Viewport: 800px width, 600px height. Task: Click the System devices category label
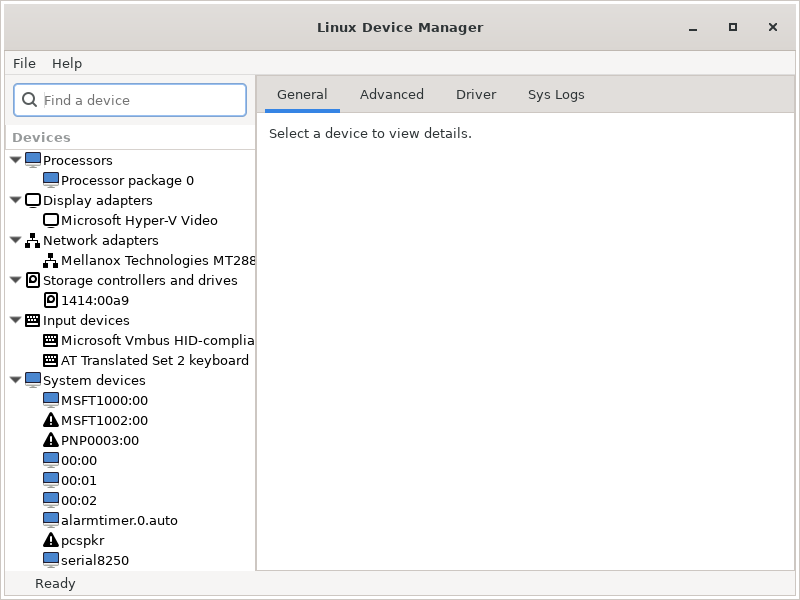tap(94, 380)
